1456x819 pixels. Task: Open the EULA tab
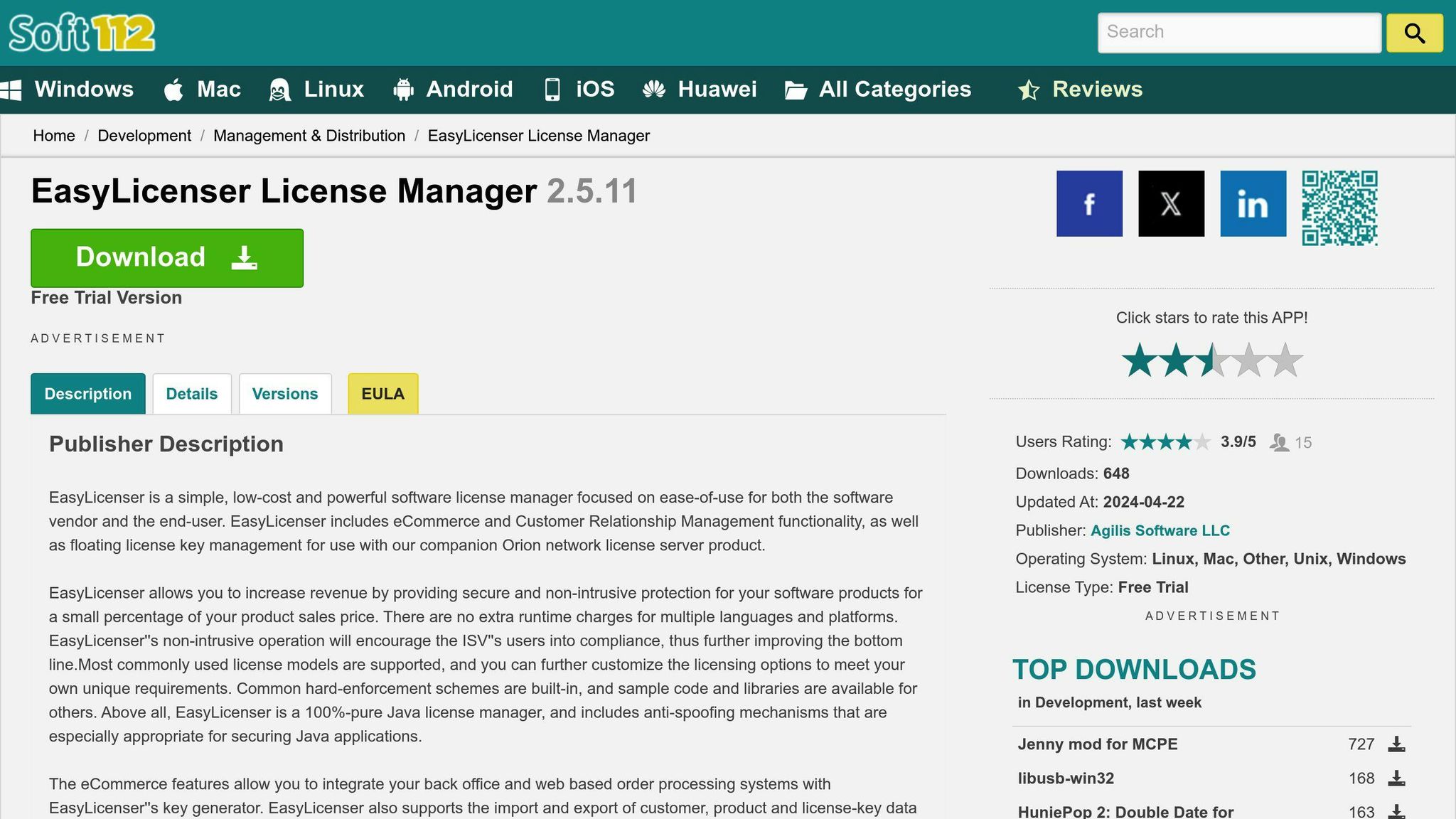pyautogui.click(x=383, y=394)
